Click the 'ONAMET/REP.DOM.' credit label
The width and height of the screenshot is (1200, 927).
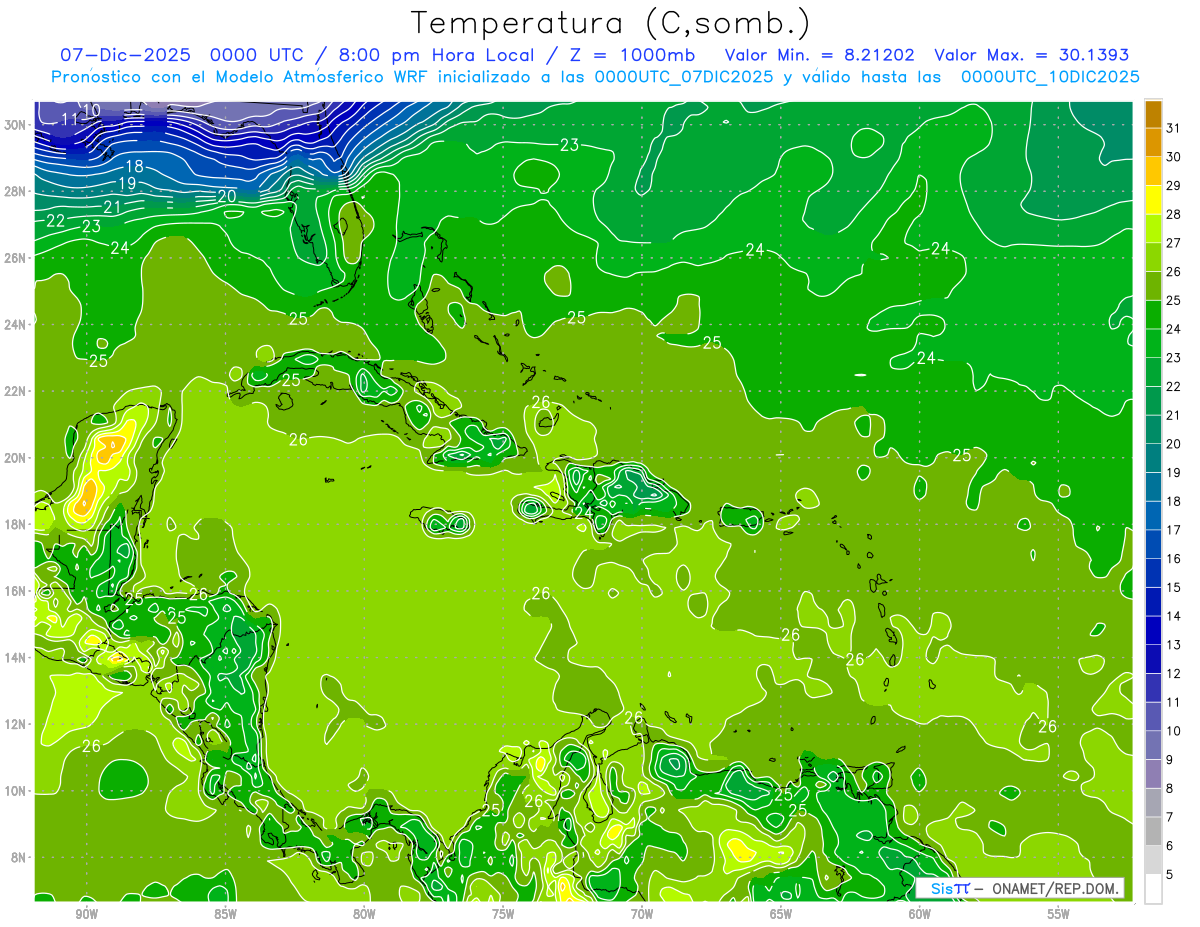click(1054, 889)
